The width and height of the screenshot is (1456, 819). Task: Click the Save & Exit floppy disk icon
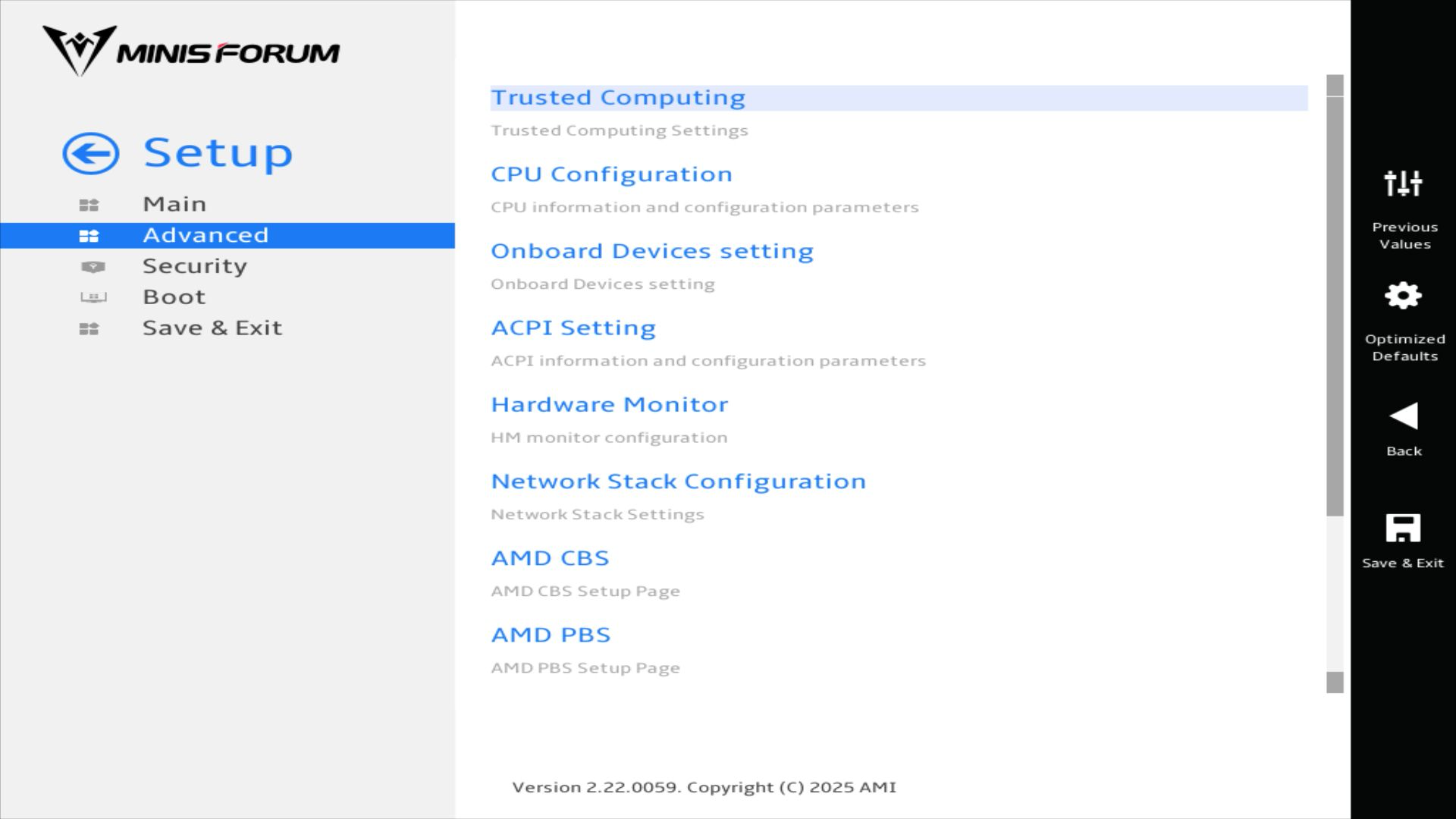click(x=1403, y=529)
